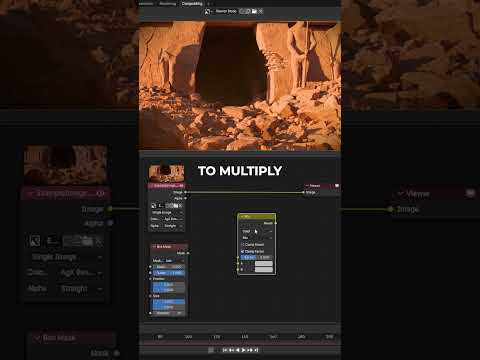
Task: Open the Mix blending mode dropdown
Action: point(257,238)
